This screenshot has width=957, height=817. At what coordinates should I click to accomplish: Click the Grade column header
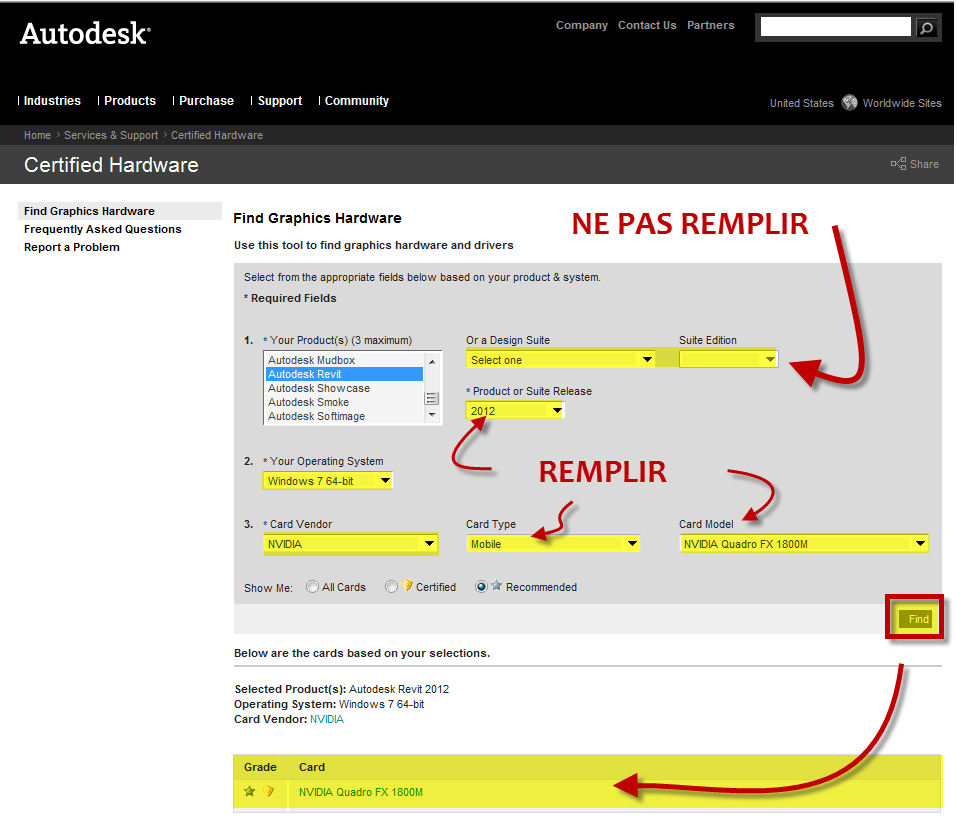point(260,767)
